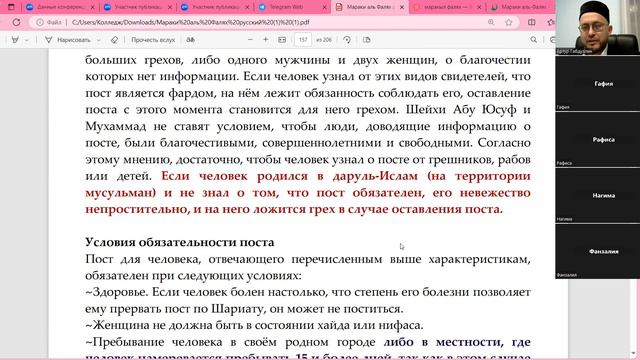Activate the Нарисовать draw tool
The height and width of the screenshot is (360, 640).
67,40
